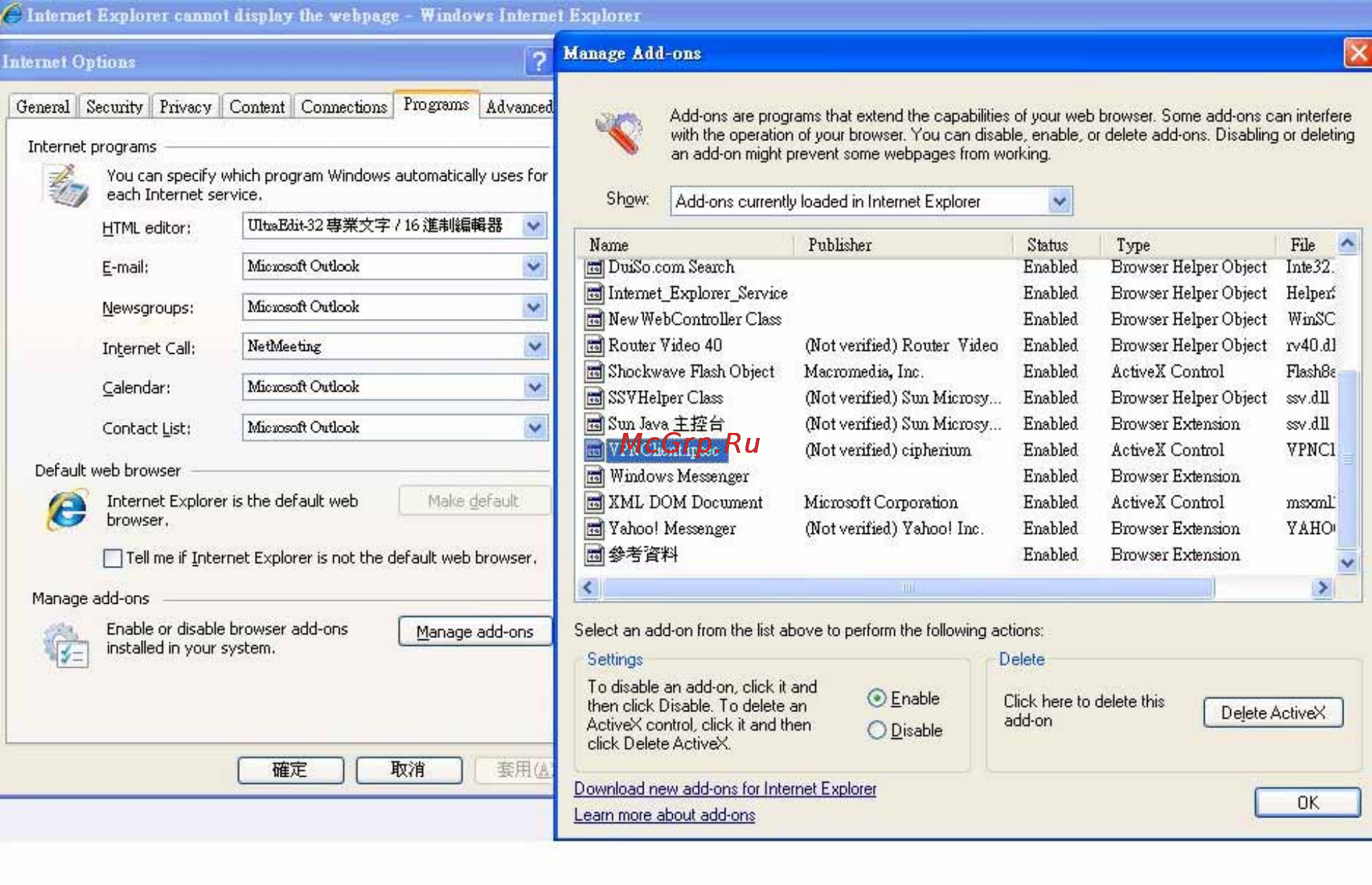Click the Manage add-ons button
Viewport: 1372px width, 885px height.
click(x=475, y=632)
